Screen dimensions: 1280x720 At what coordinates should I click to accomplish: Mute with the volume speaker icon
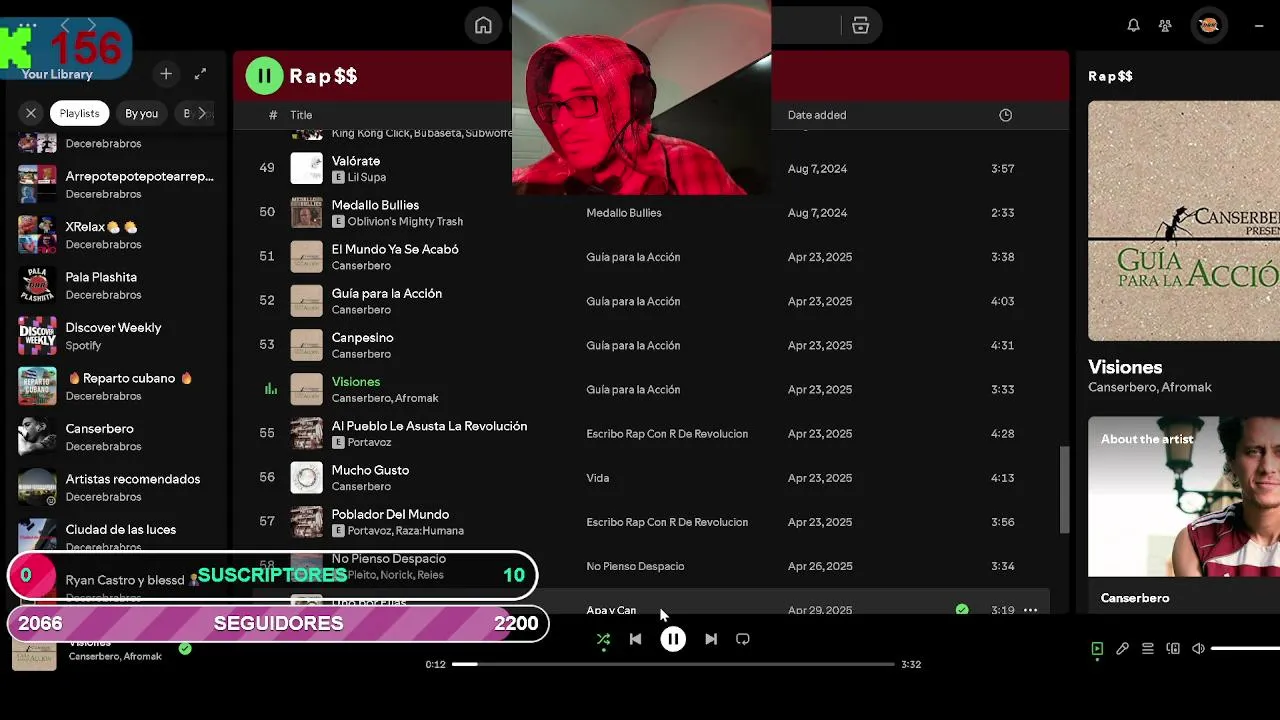tap(1198, 649)
